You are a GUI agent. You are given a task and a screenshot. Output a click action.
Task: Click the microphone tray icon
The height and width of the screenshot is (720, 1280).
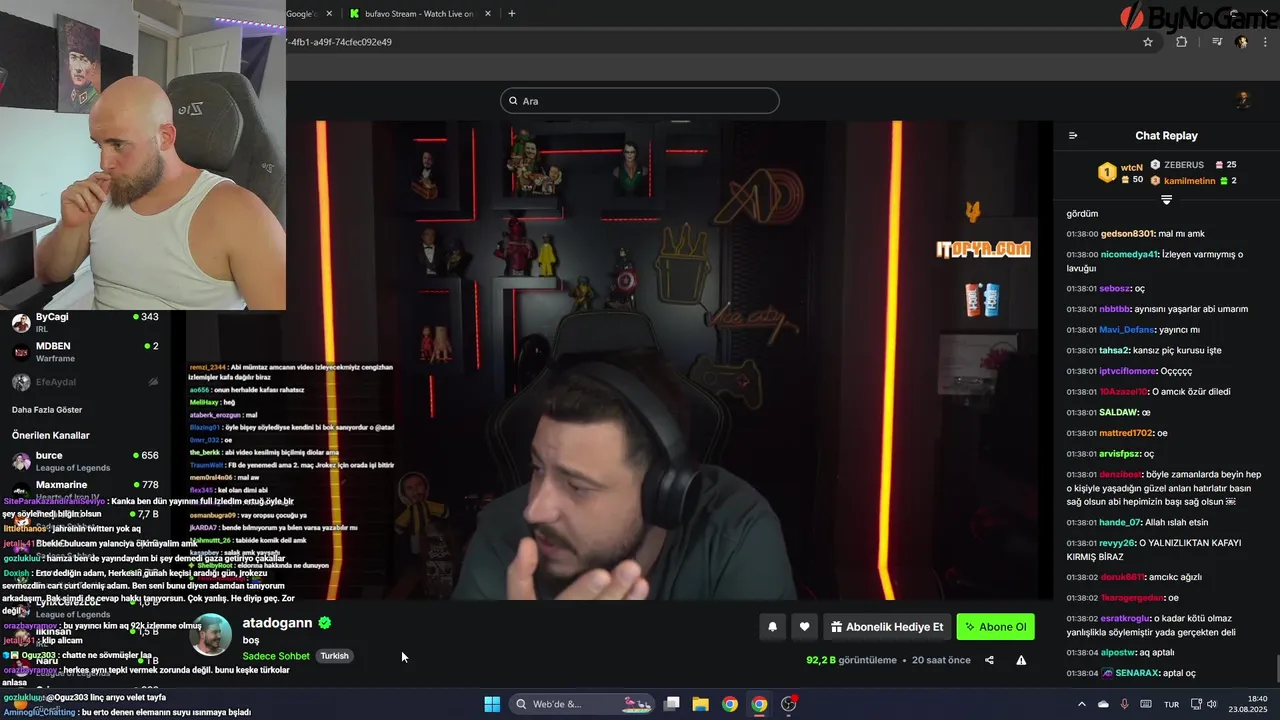pyautogui.click(x=1125, y=704)
